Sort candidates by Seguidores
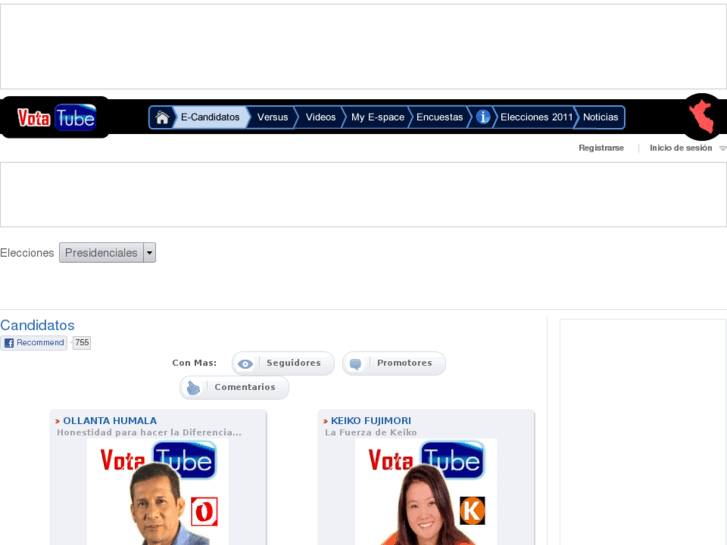727x545 pixels. point(283,363)
